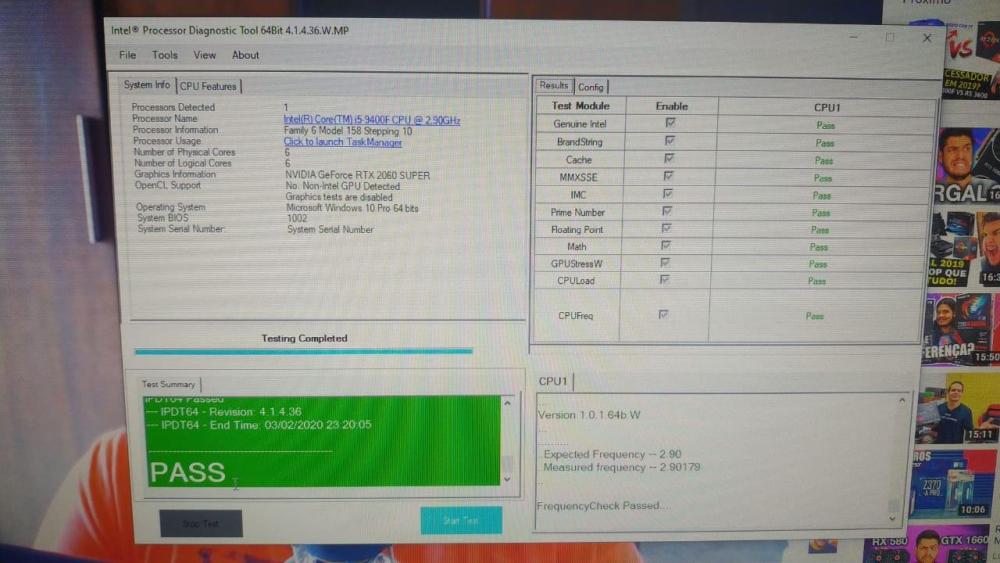Click the Stop Test button
The height and width of the screenshot is (563, 1000).
coord(201,523)
